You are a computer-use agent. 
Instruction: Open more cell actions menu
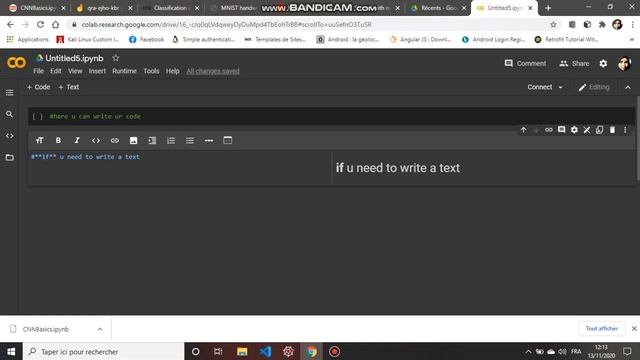pos(625,130)
